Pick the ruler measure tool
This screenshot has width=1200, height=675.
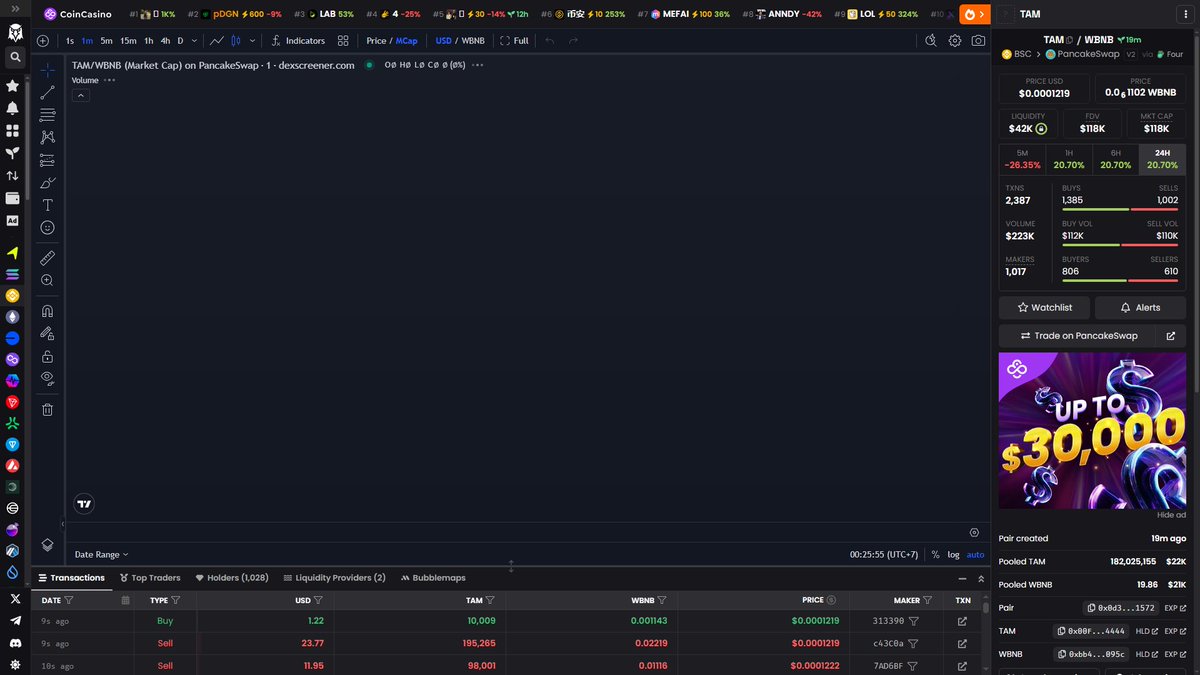click(47, 258)
